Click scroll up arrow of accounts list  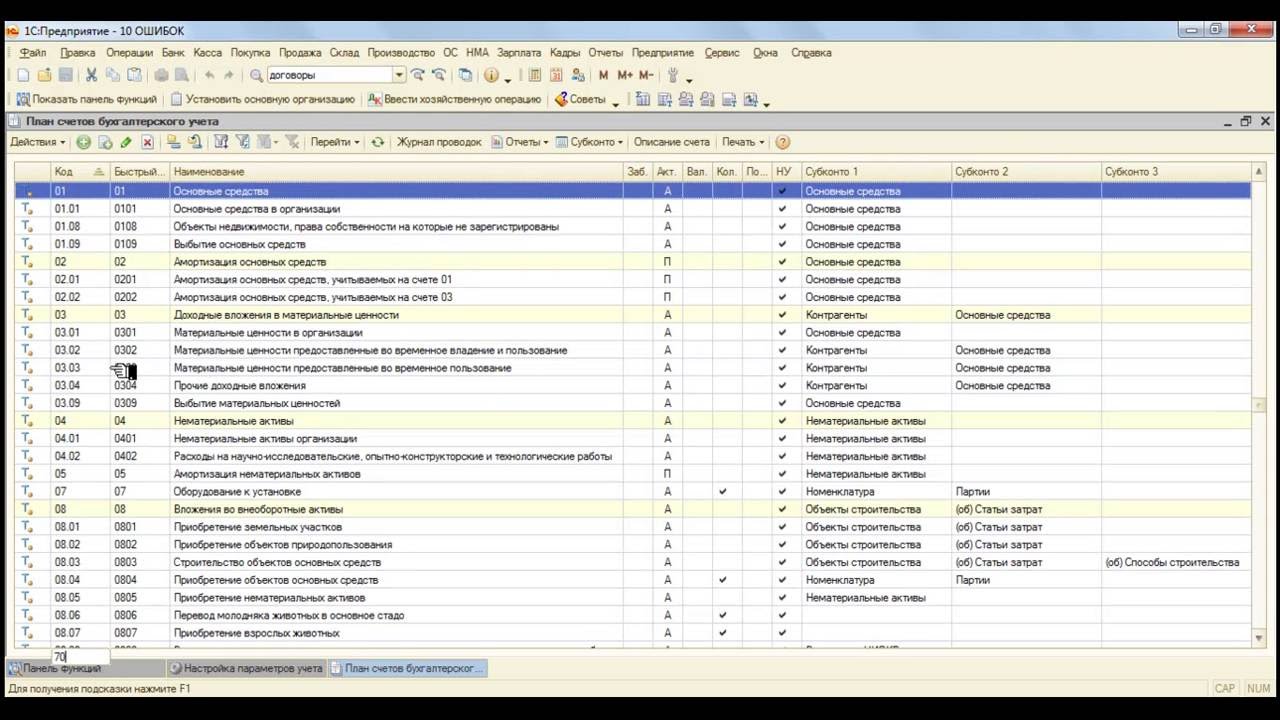pyautogui.click(x=1259, y=171)
